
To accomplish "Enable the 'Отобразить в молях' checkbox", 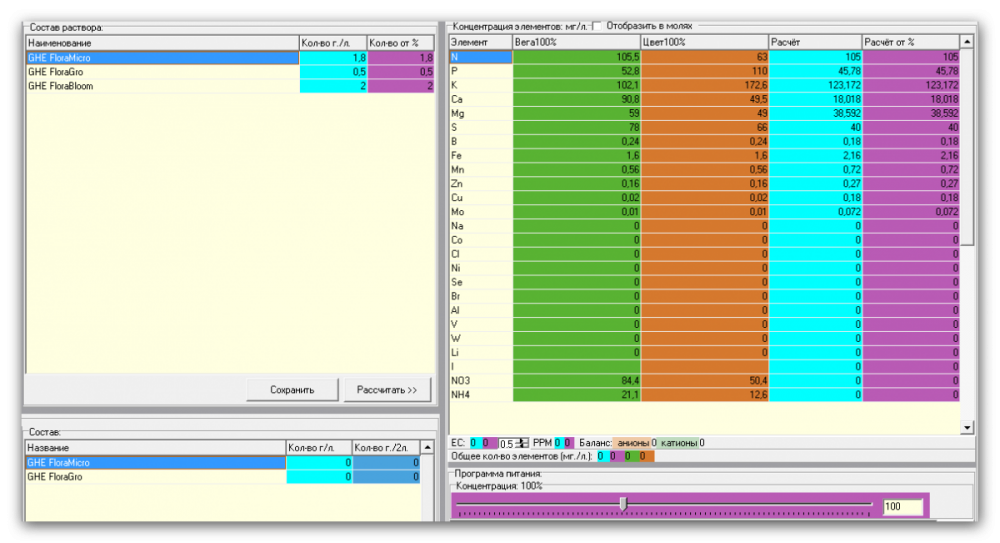I will coord(596,26).
